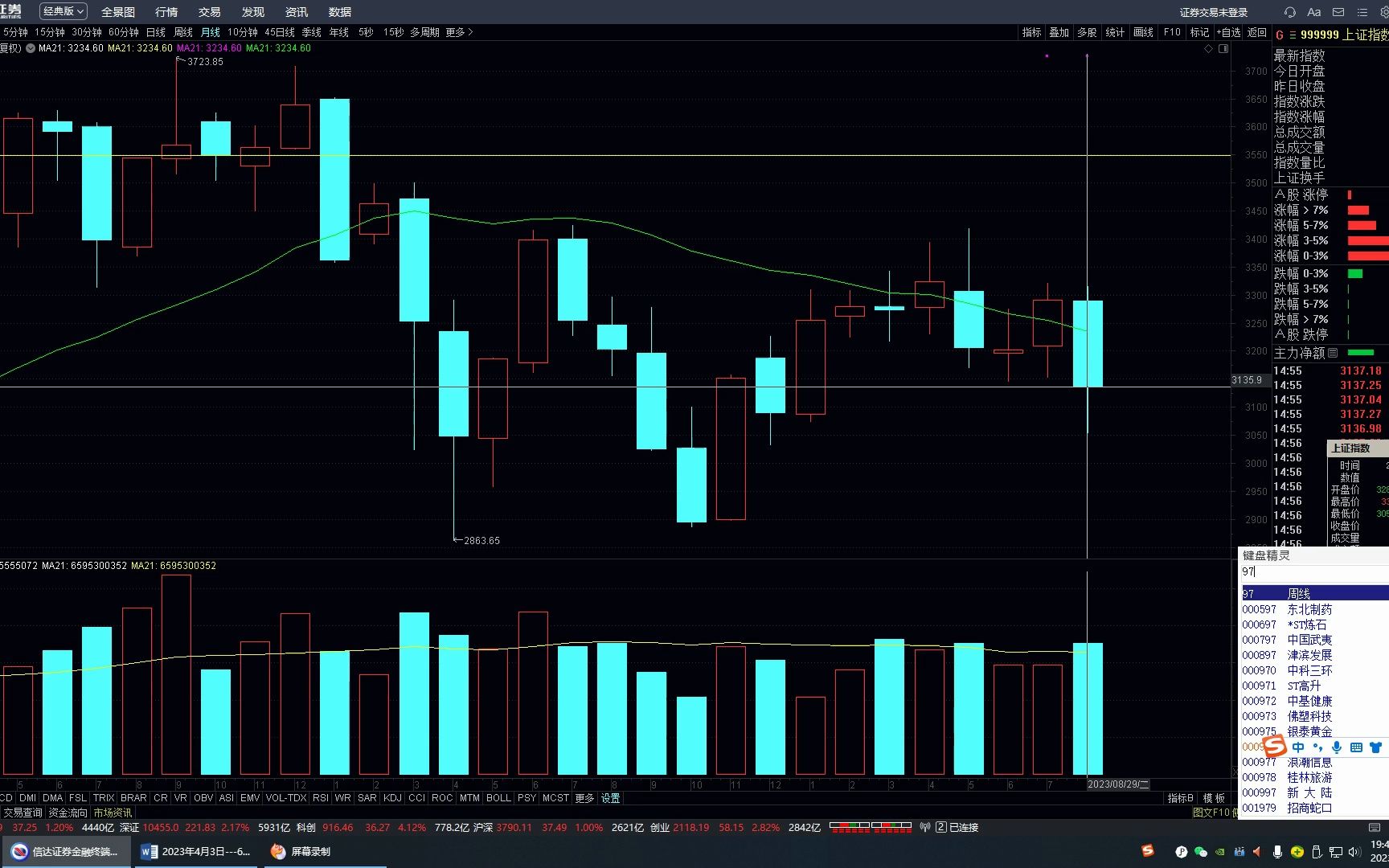The image size is (1389, 868).
Task: Click the 标记 mark button
Action: pyautogui.click(x=1199, y=32)
